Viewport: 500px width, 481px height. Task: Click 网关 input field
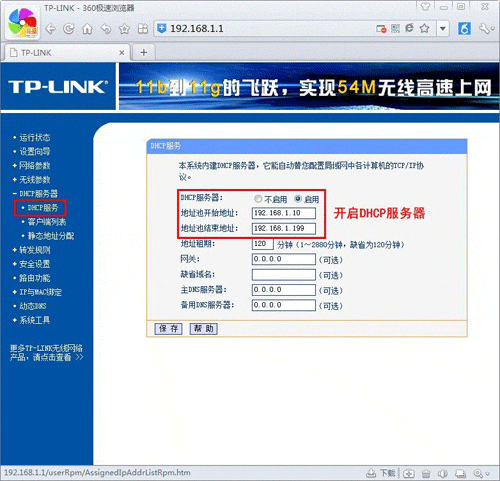tap(284, 259)
